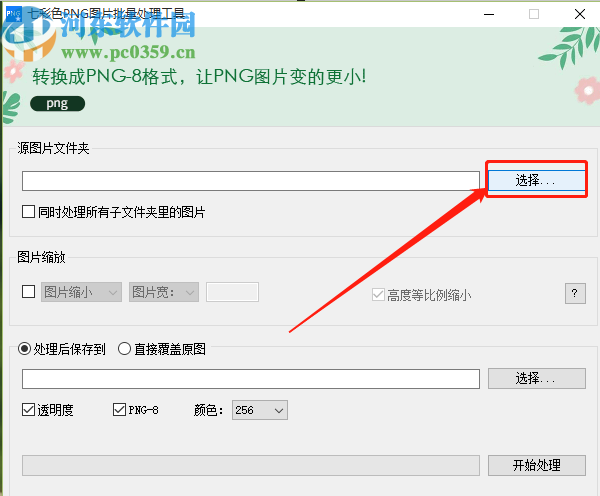This screenshot has height=496, width=600.
Task: Open the 颜色 256 dropdown
Action: [260, 410]
